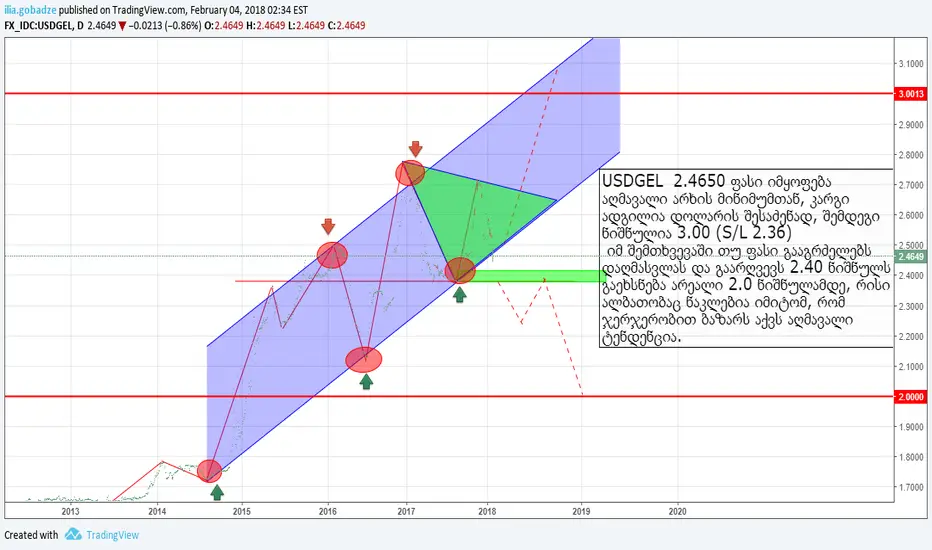Click the green up arrow near 2014 channel start
Screen dimensions: 932x550
pyautogui.click(x=217, y=492)
